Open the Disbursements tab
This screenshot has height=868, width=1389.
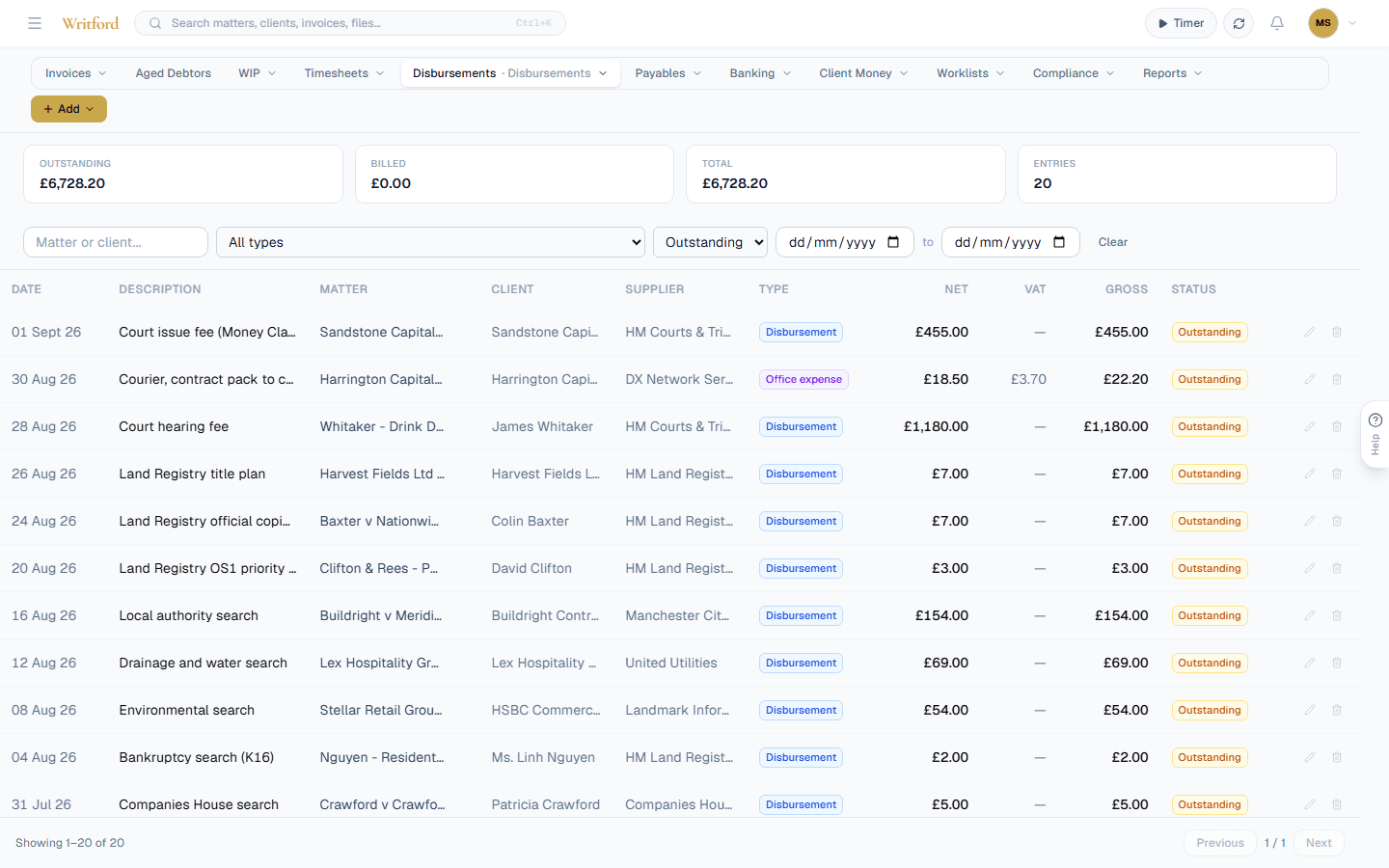coord(510,73)
